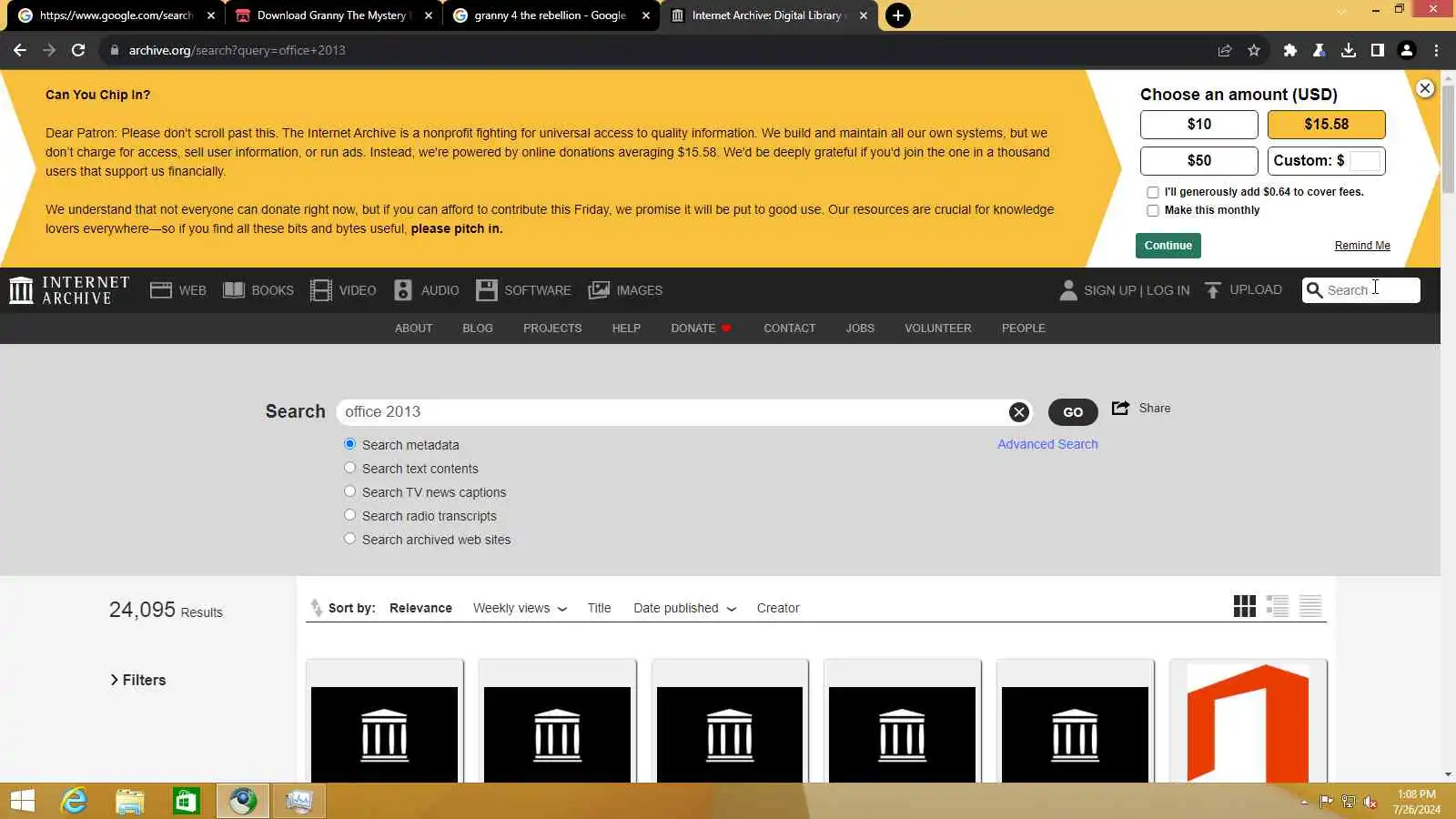Open the Blog menu item

point(478,329)
